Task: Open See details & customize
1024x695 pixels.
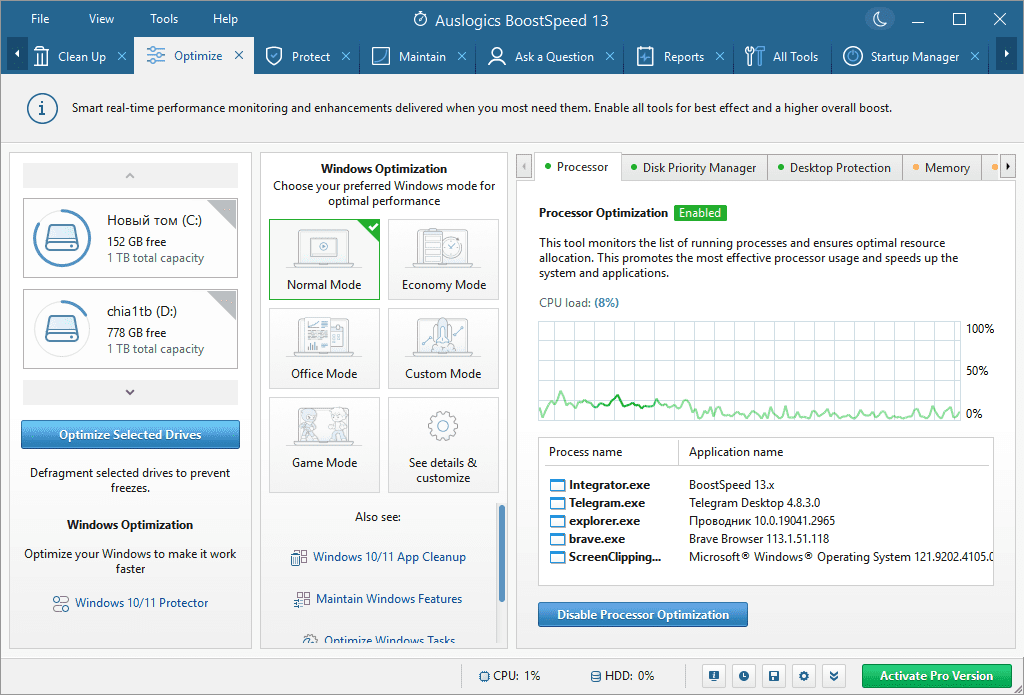Action: click(x=443, y=445)
